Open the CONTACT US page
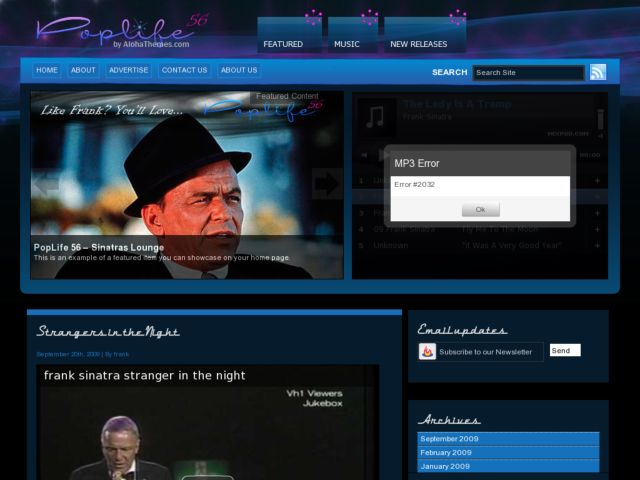Screen dimensions: 640x480 point(184,70)
